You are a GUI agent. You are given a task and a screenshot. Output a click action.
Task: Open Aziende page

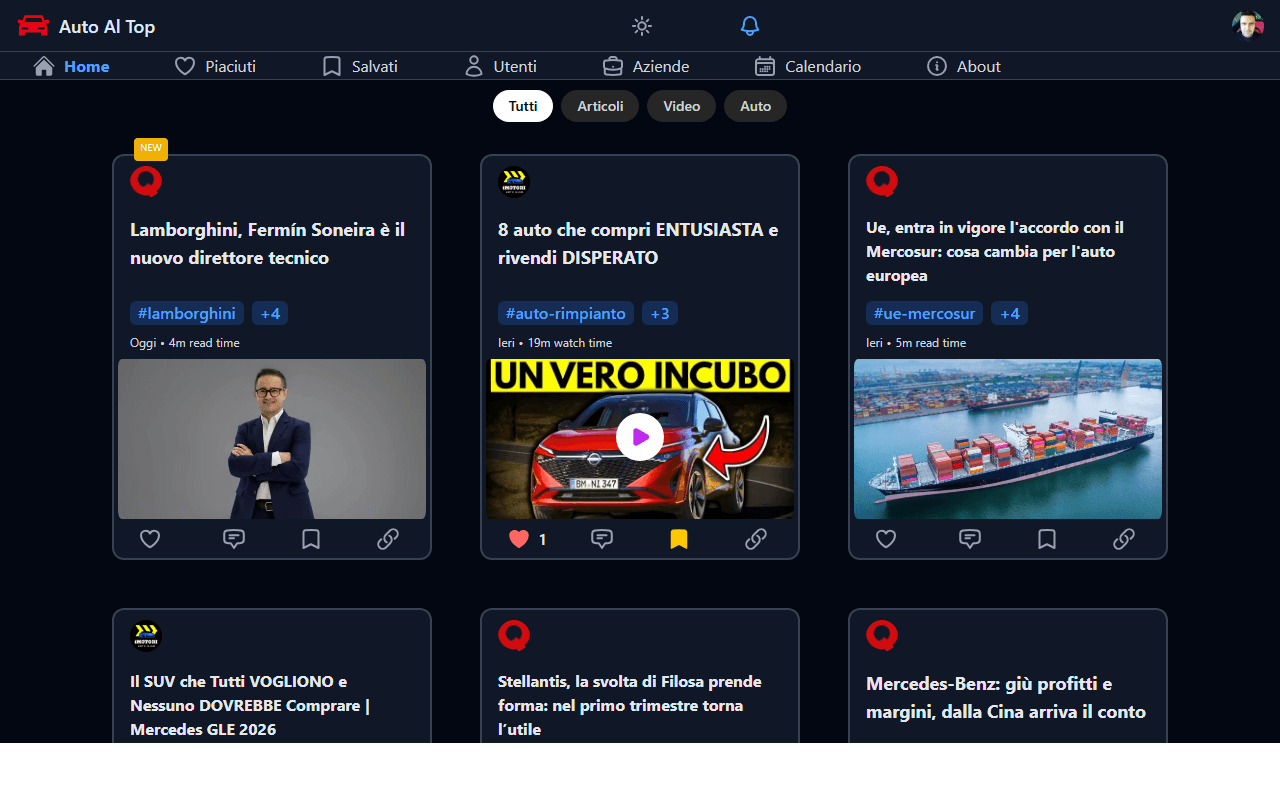(x=646, y=66)
